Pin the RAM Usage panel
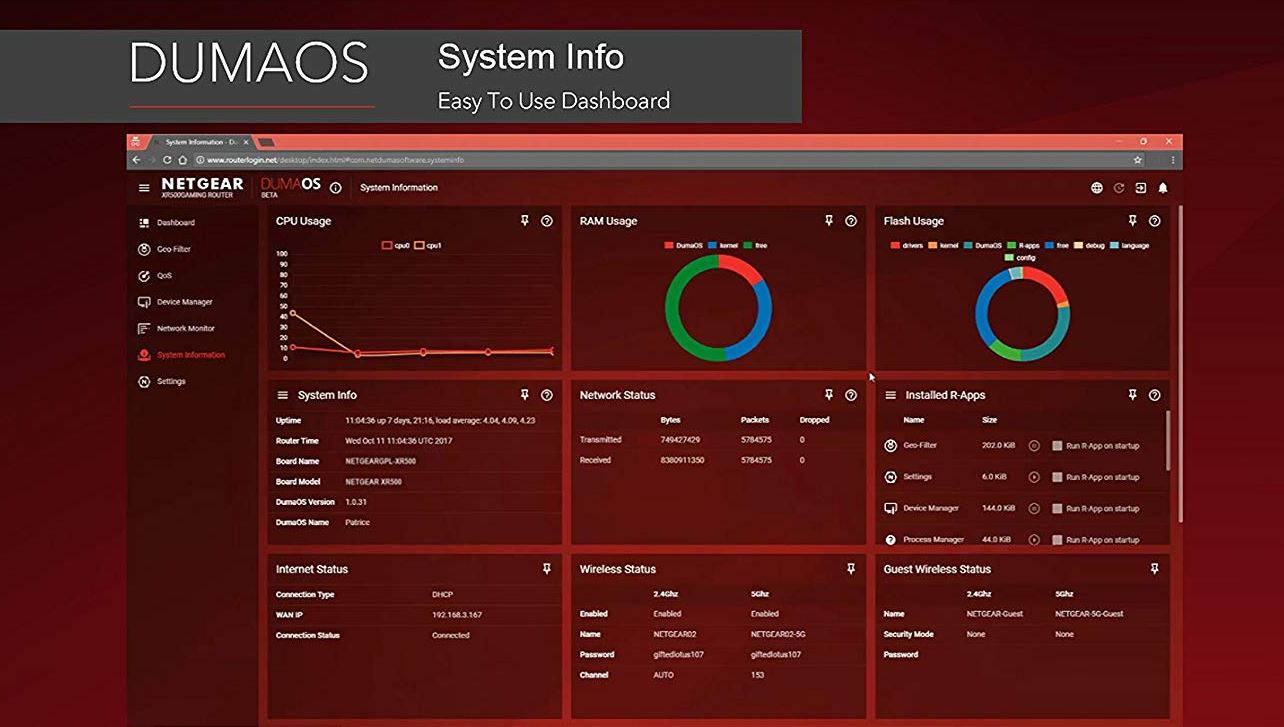Viewport: 1284px width, 727px height. (x=829, y=221)
